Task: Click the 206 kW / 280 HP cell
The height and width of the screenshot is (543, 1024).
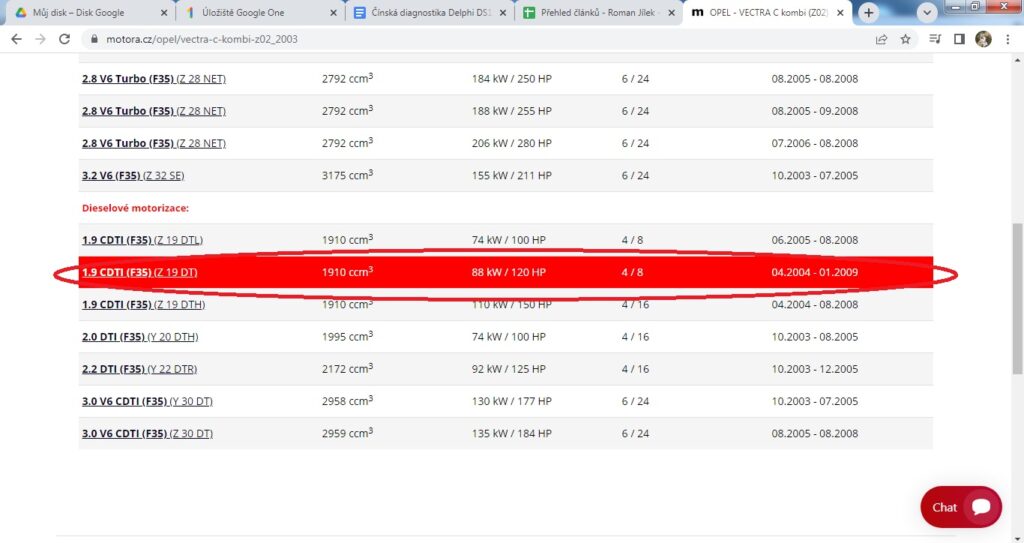Action: 511,143
